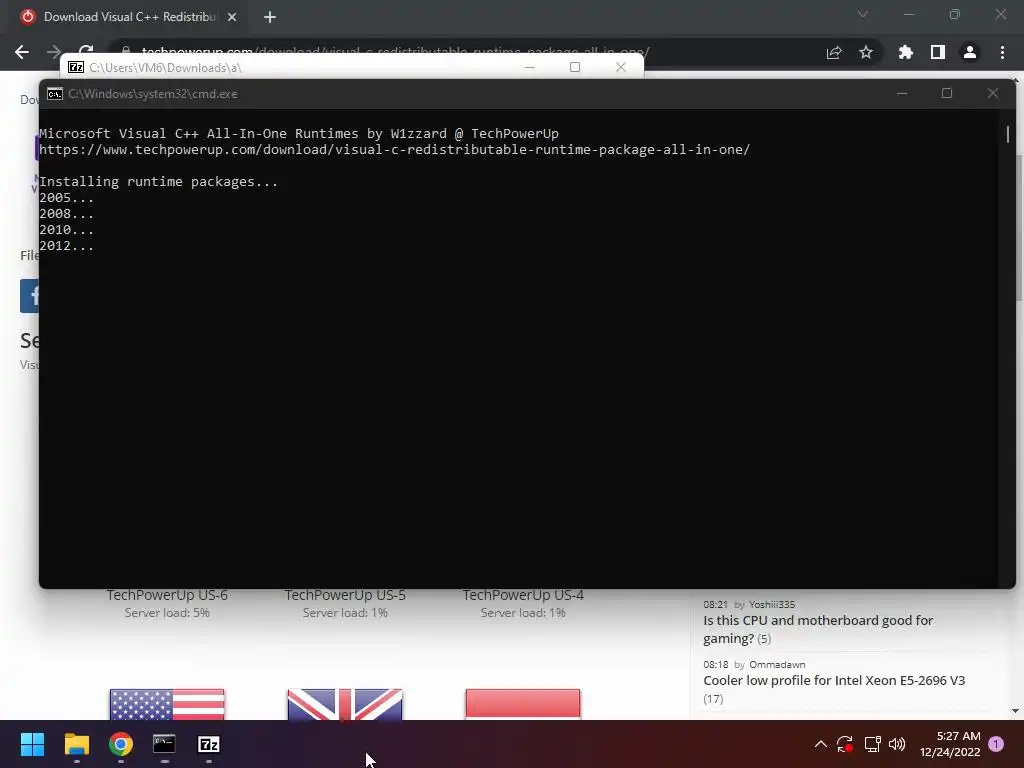Open Chrome extensions puzzle icon

point(905,52)
